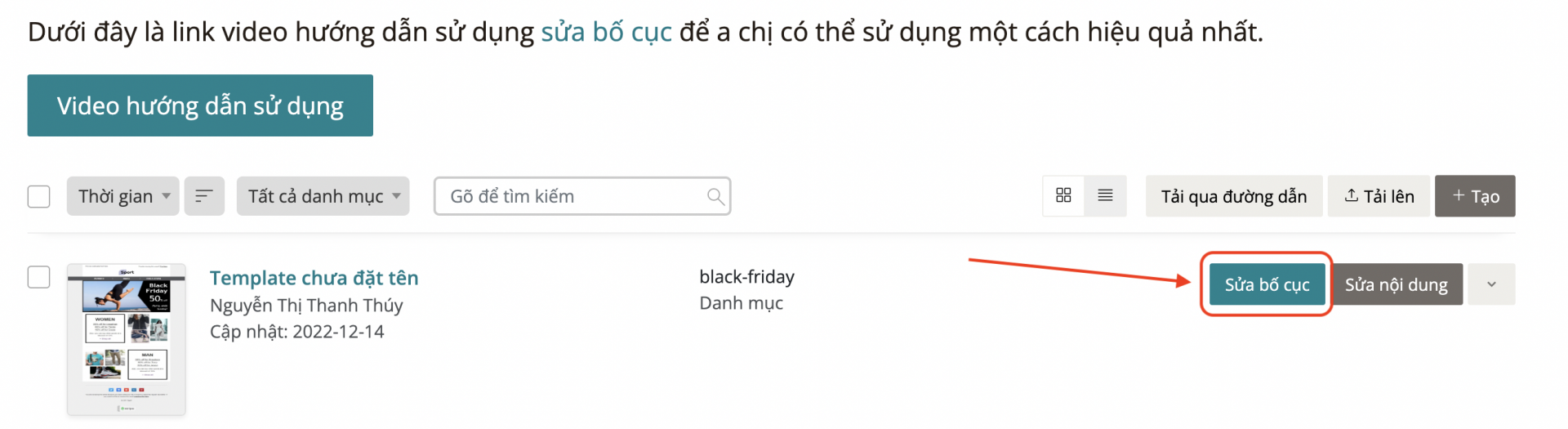Click the Sửa nội dung button
This screenshot has width=1568, height=429.
(x=1396, y=284)
